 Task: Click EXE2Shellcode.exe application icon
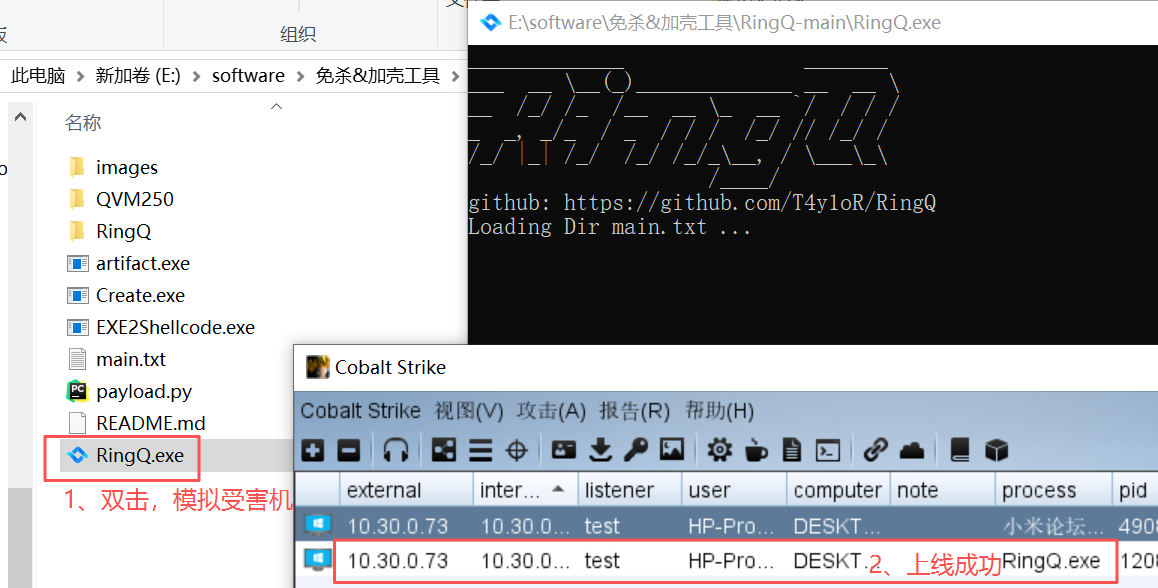78,327
